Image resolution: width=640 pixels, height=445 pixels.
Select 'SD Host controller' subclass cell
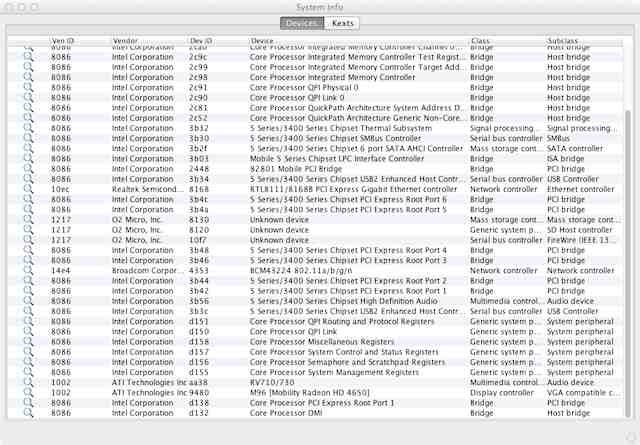[580, 230]
